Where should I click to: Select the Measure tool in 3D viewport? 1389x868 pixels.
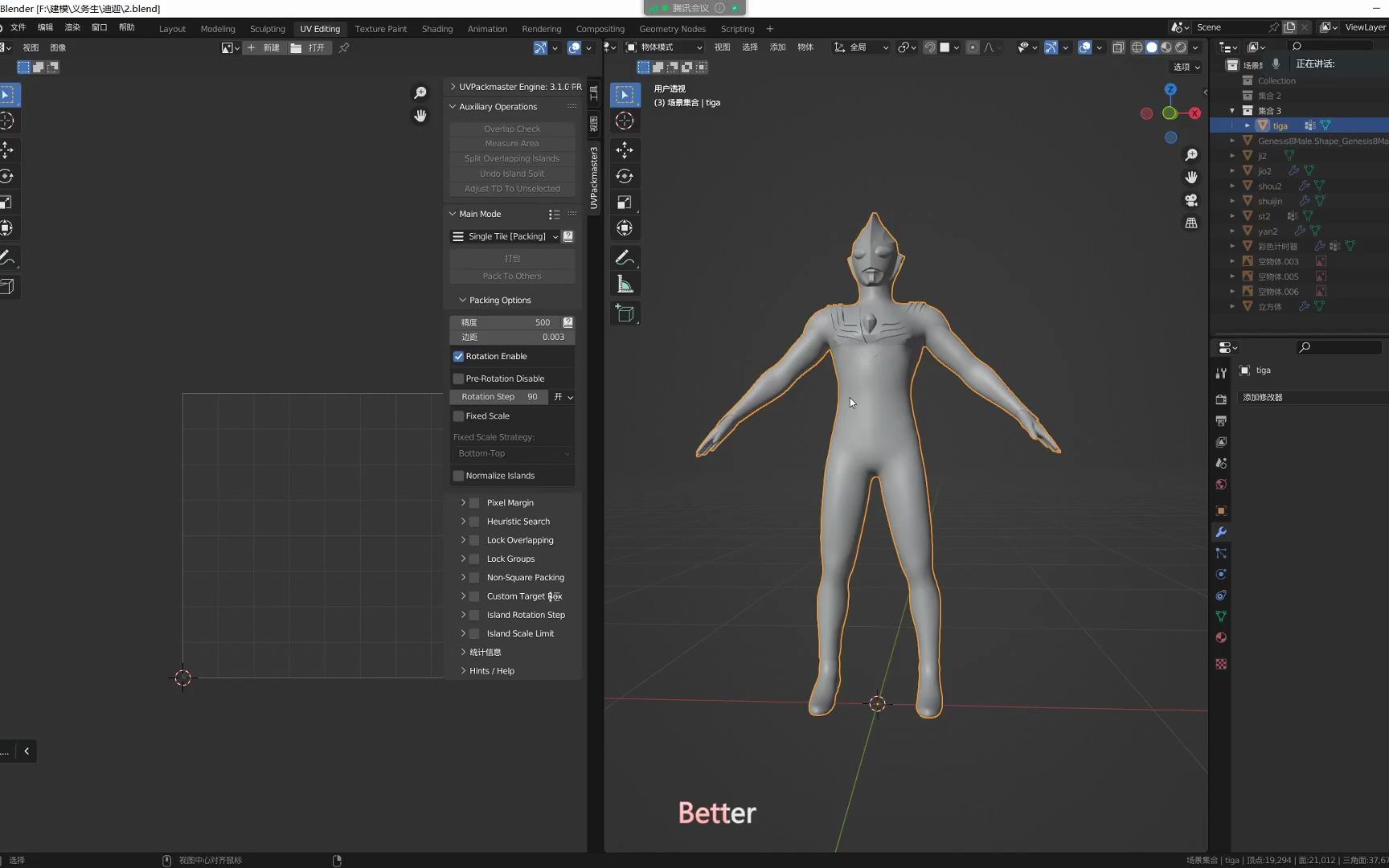click(x=625, y=285)
